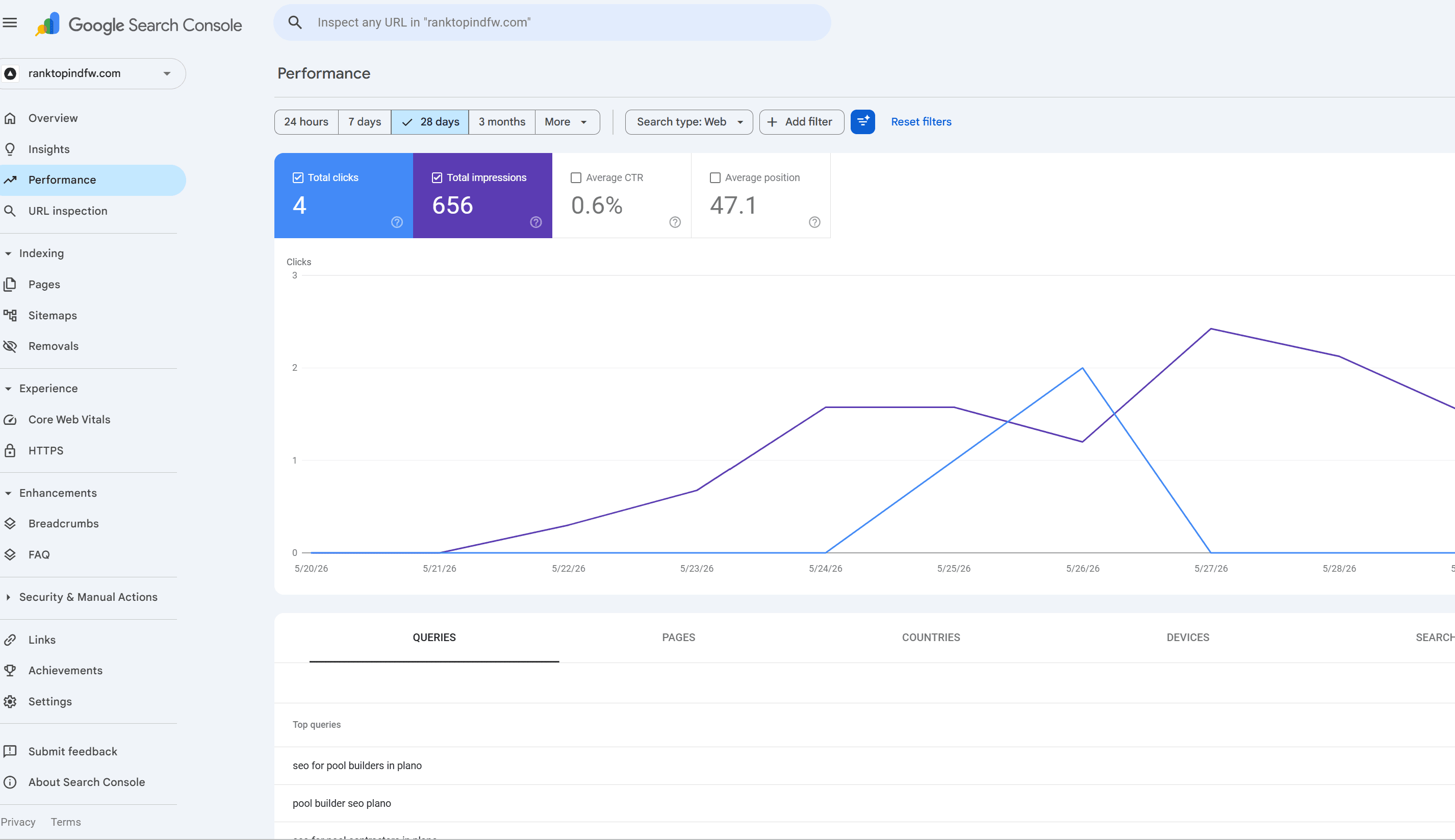This screenshot has width=1455, height=840.
Task: Click query 'seo for pool builders in plano'
Action: tap(357, 766)
